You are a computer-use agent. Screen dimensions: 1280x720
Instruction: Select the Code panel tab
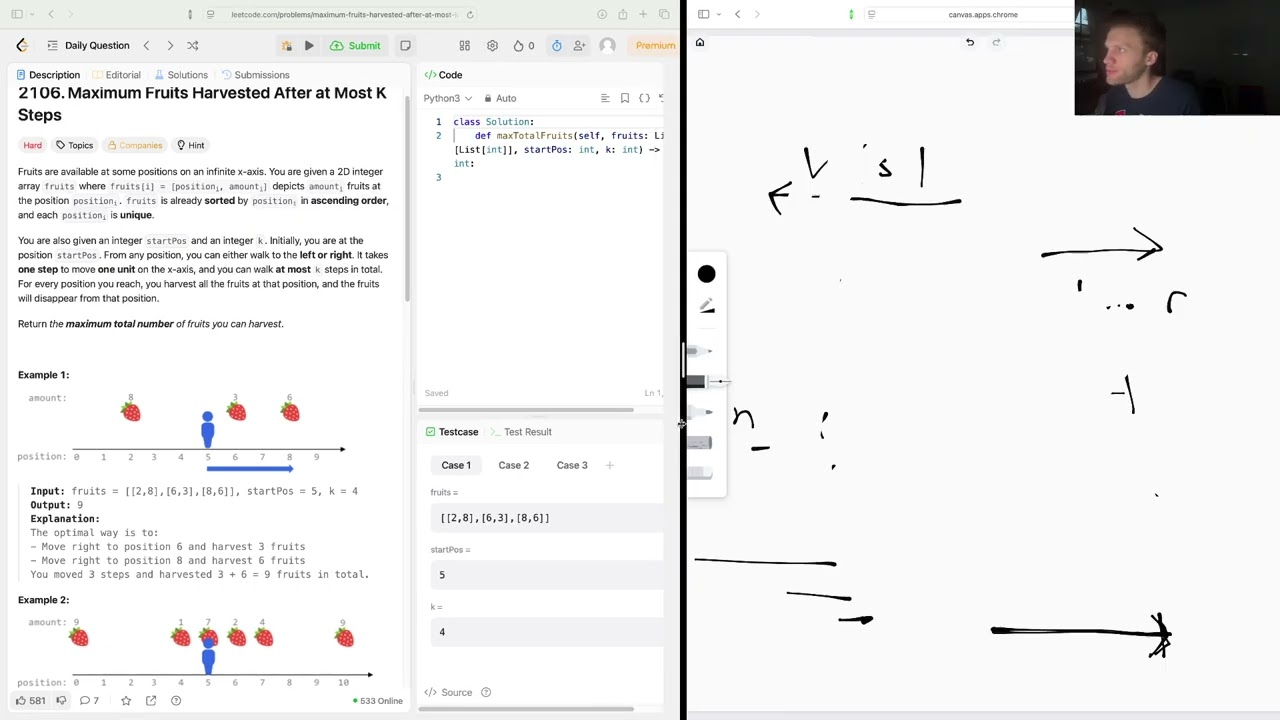pos(443,75)
